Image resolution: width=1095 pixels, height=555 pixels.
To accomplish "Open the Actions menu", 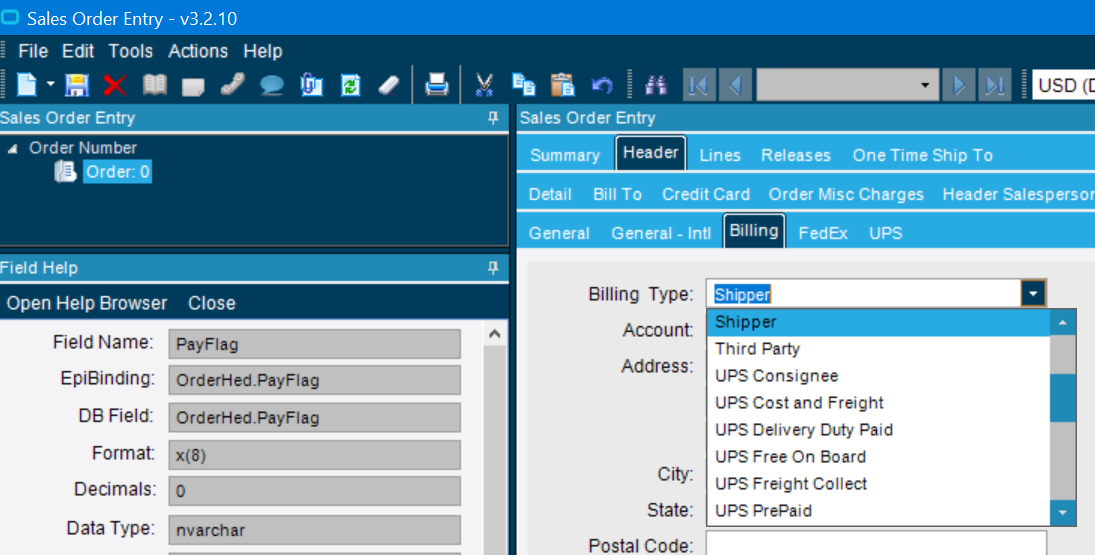I will [198, 51].
